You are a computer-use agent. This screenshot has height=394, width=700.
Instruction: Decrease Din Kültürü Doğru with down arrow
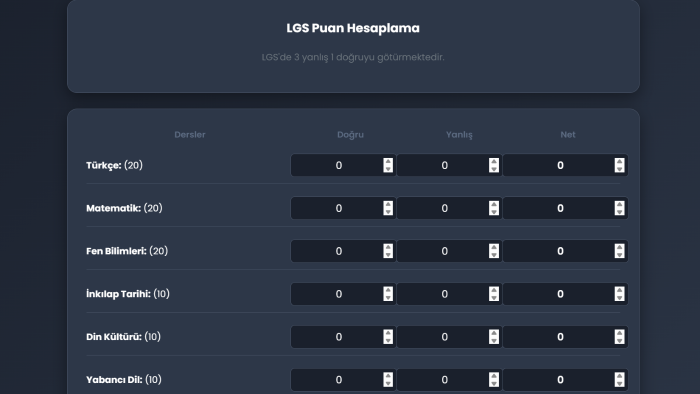pyautogui.click(x=388, y=340)
